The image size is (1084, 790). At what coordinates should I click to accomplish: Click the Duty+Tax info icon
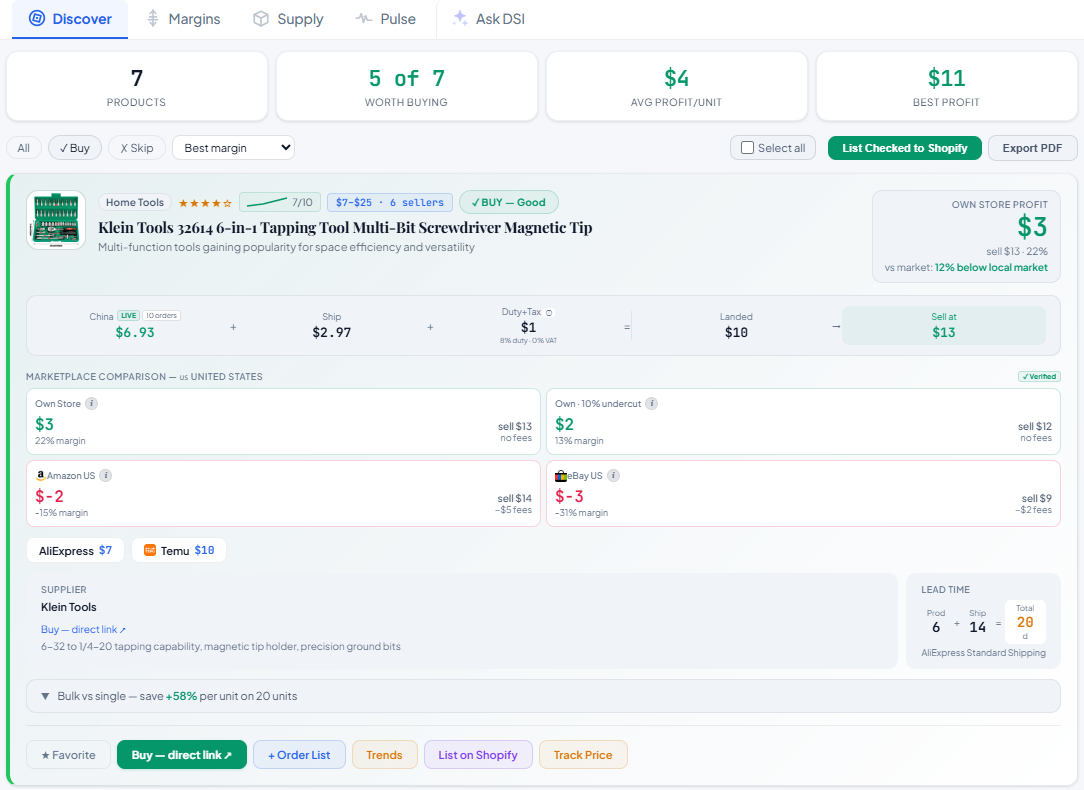click(x=549, y=312)
